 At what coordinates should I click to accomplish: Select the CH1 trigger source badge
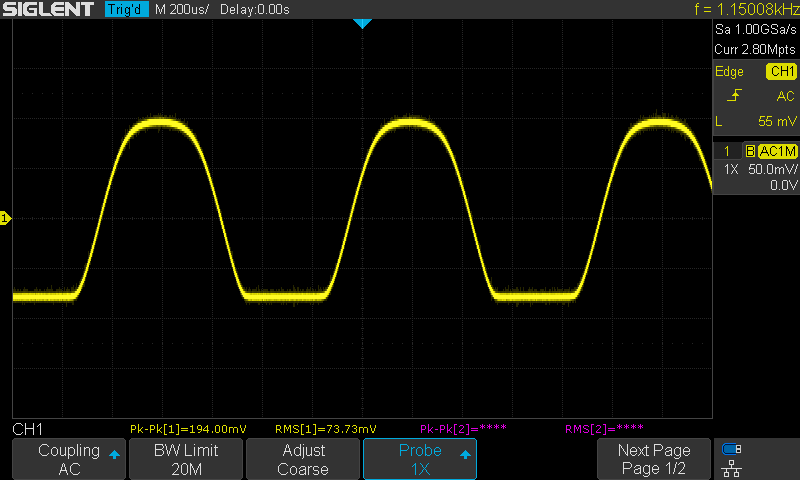pyautogui.click(x=781, y=71)
